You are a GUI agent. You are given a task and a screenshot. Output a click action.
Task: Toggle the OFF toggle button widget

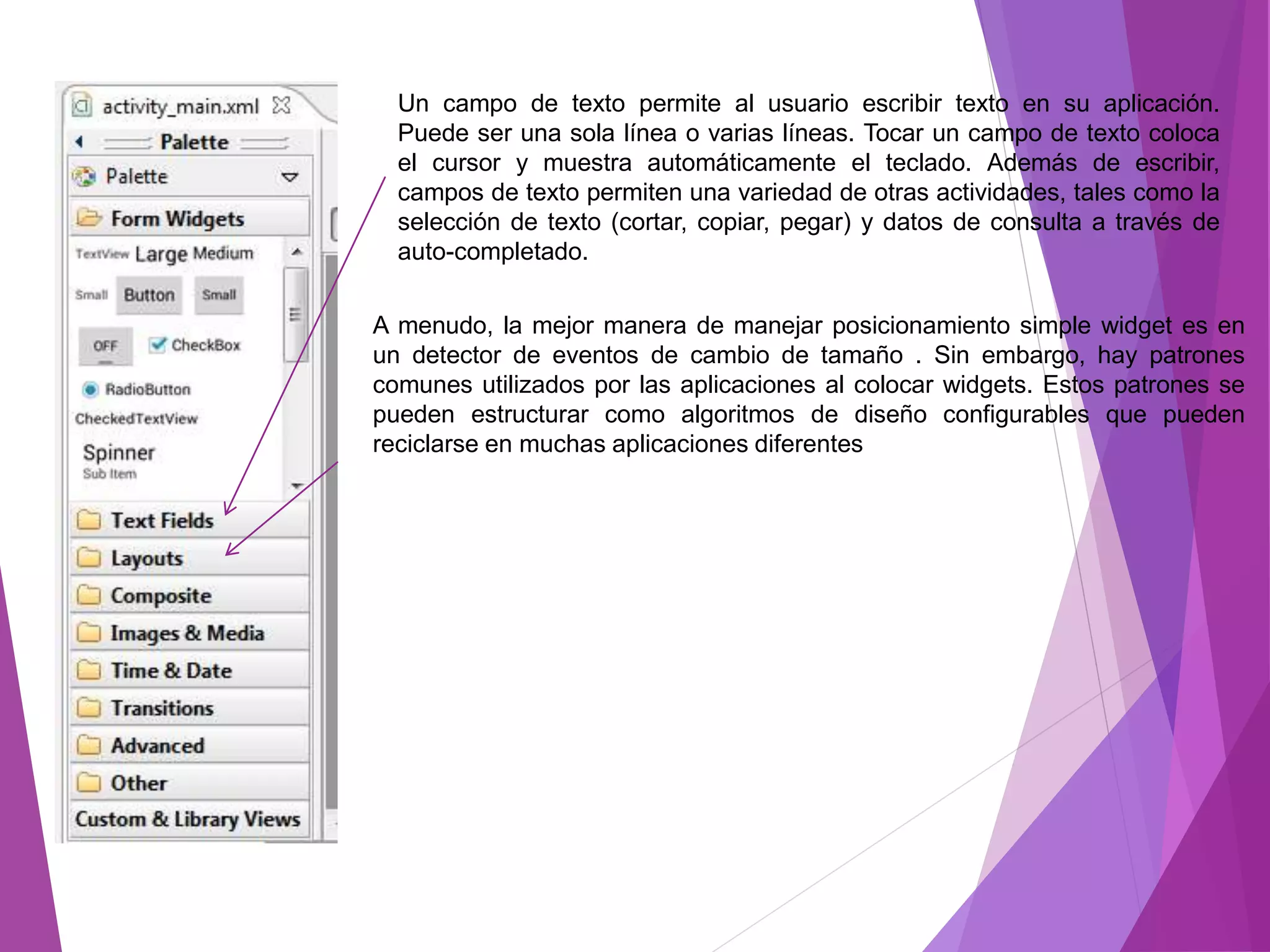[x=105, y=346]
